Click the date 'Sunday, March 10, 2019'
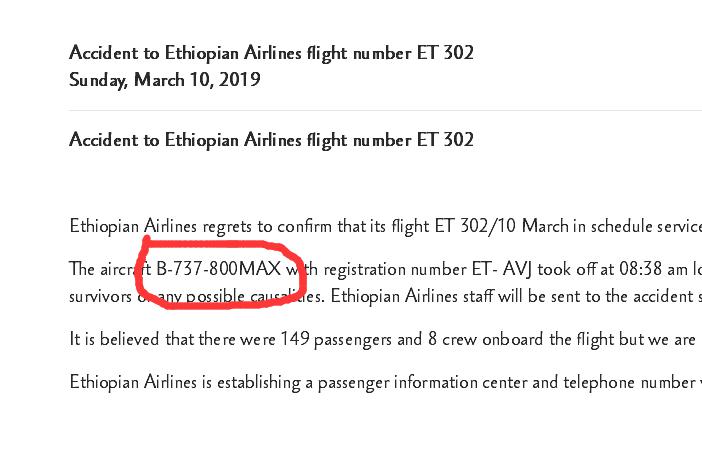 pyautogui.click(x=165, y=80)
